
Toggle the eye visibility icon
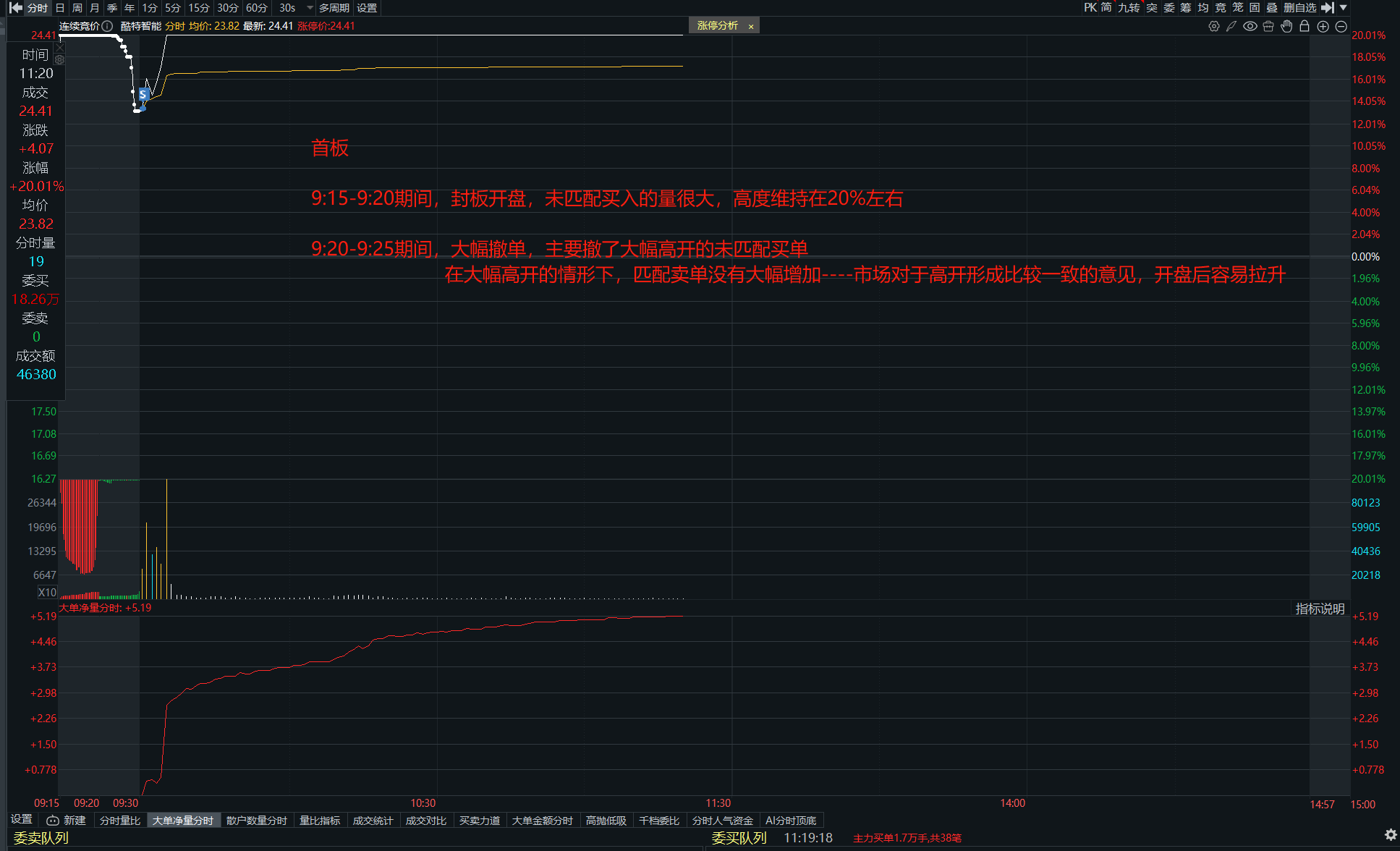tap(1250, 26)
